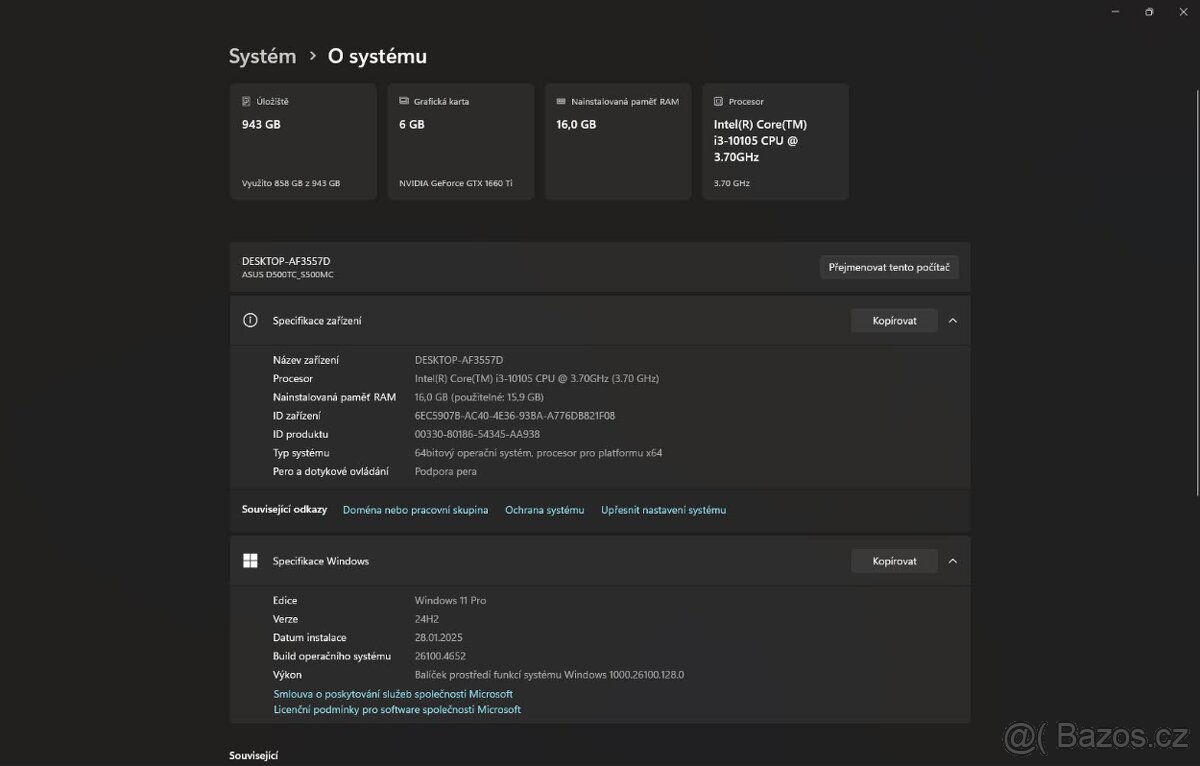Click the Nainstalovaná paměť RAM memory icon
This screenshot has width=1200, height=766.
(561, 101)
